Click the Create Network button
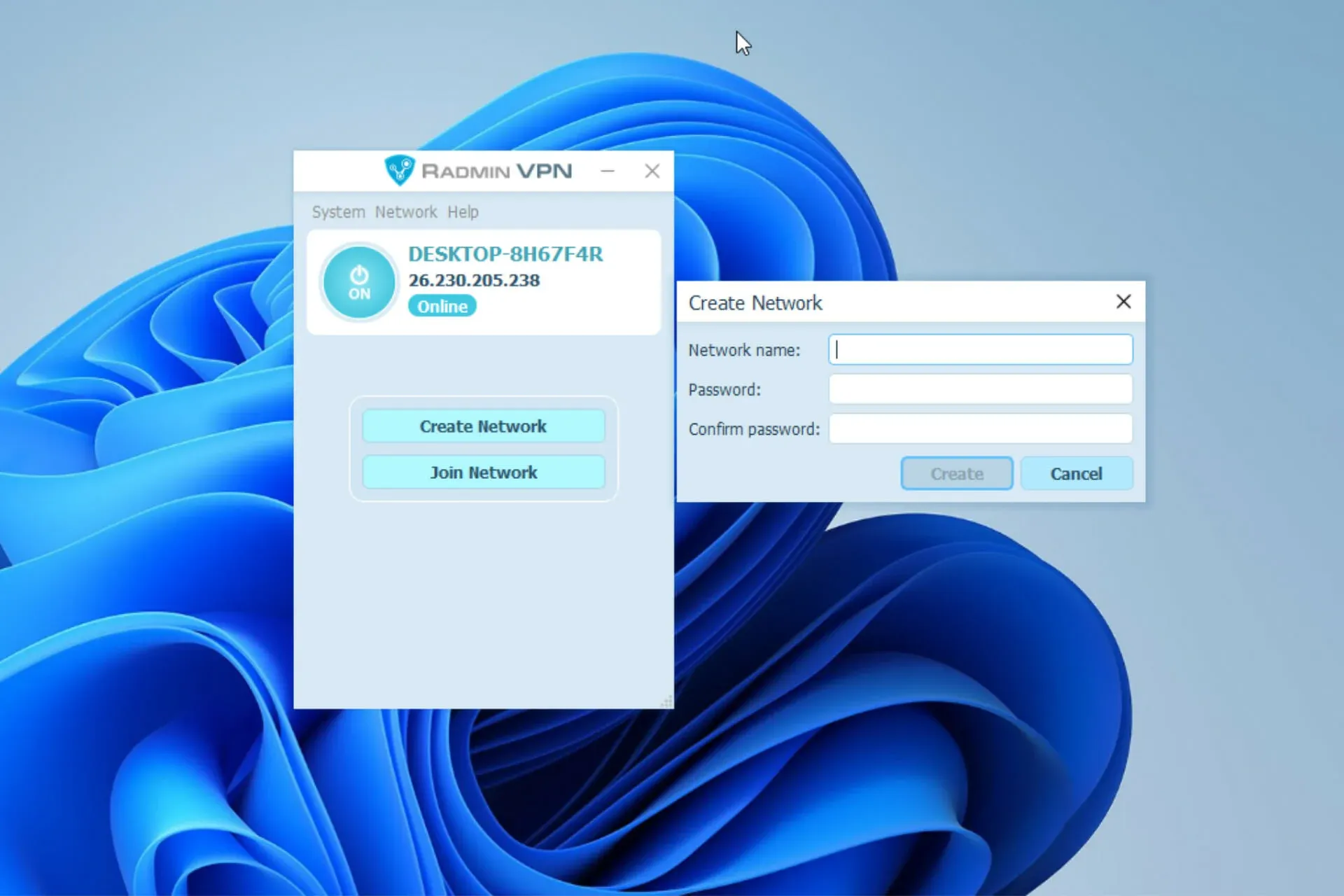 coord(482,426)
